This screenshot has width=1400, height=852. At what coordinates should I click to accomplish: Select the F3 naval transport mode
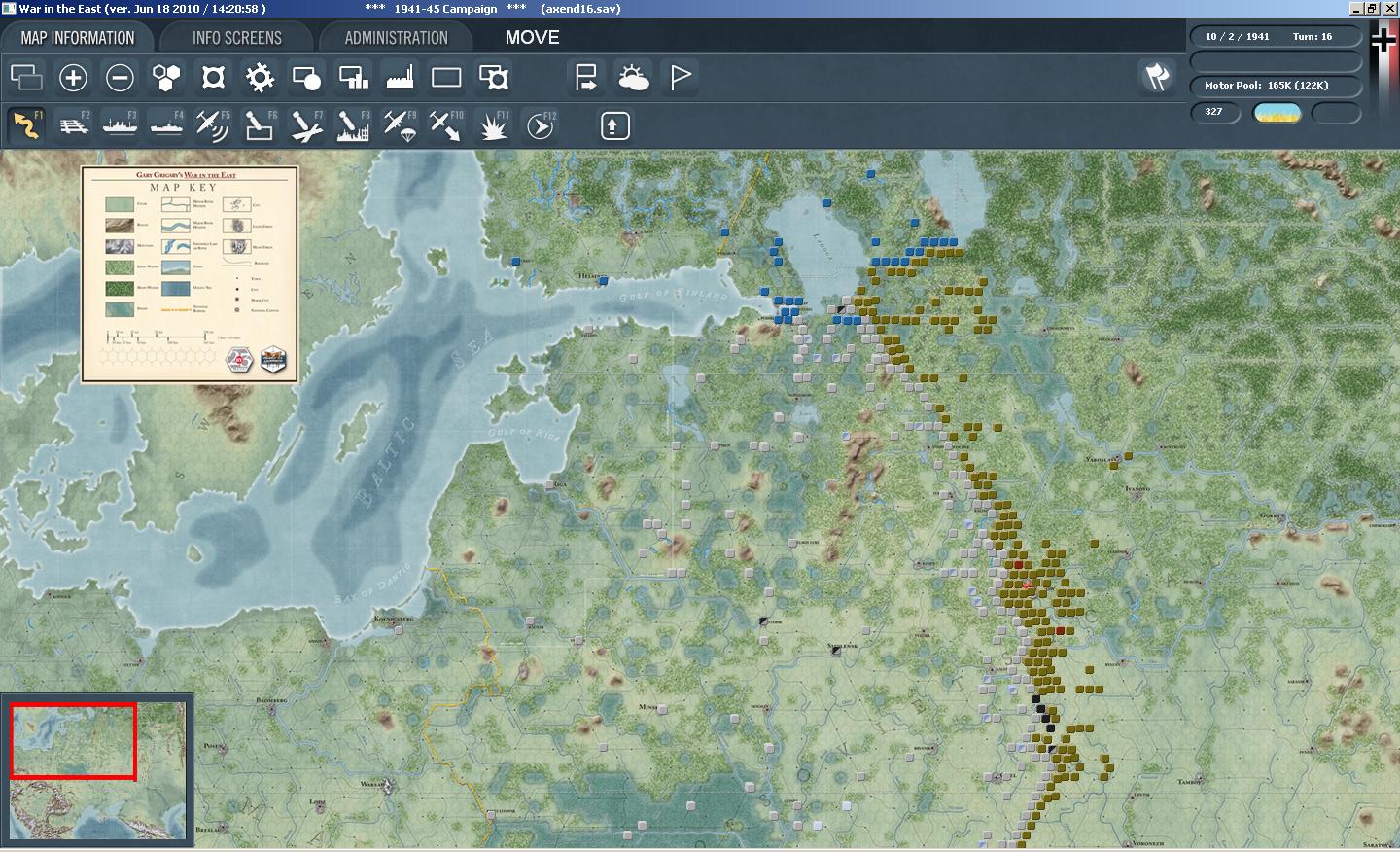pos(120,125)
